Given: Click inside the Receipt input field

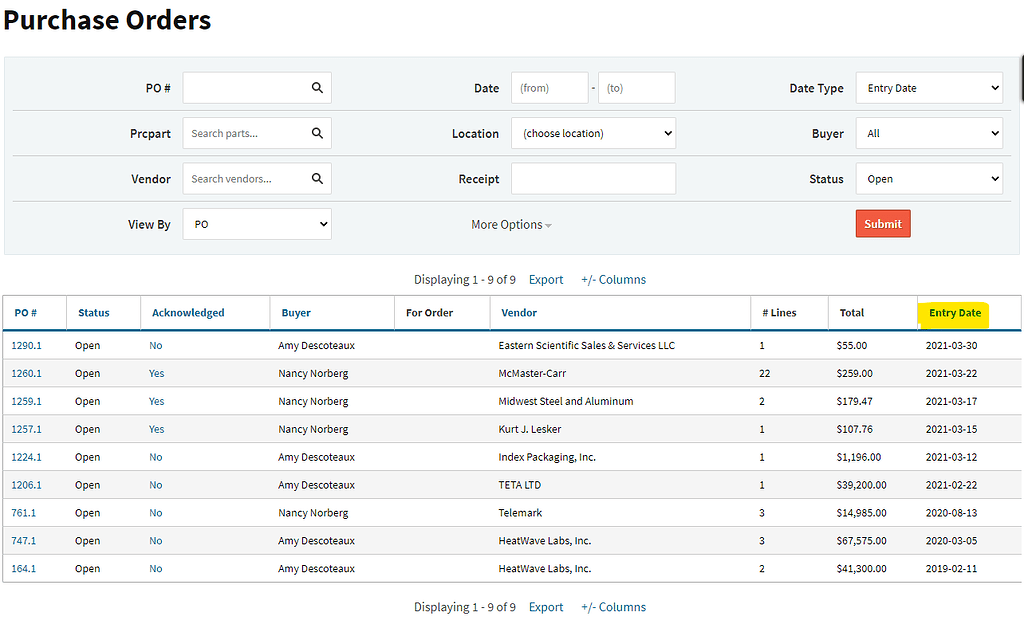Looking at the screenshot, I should 593,178.
